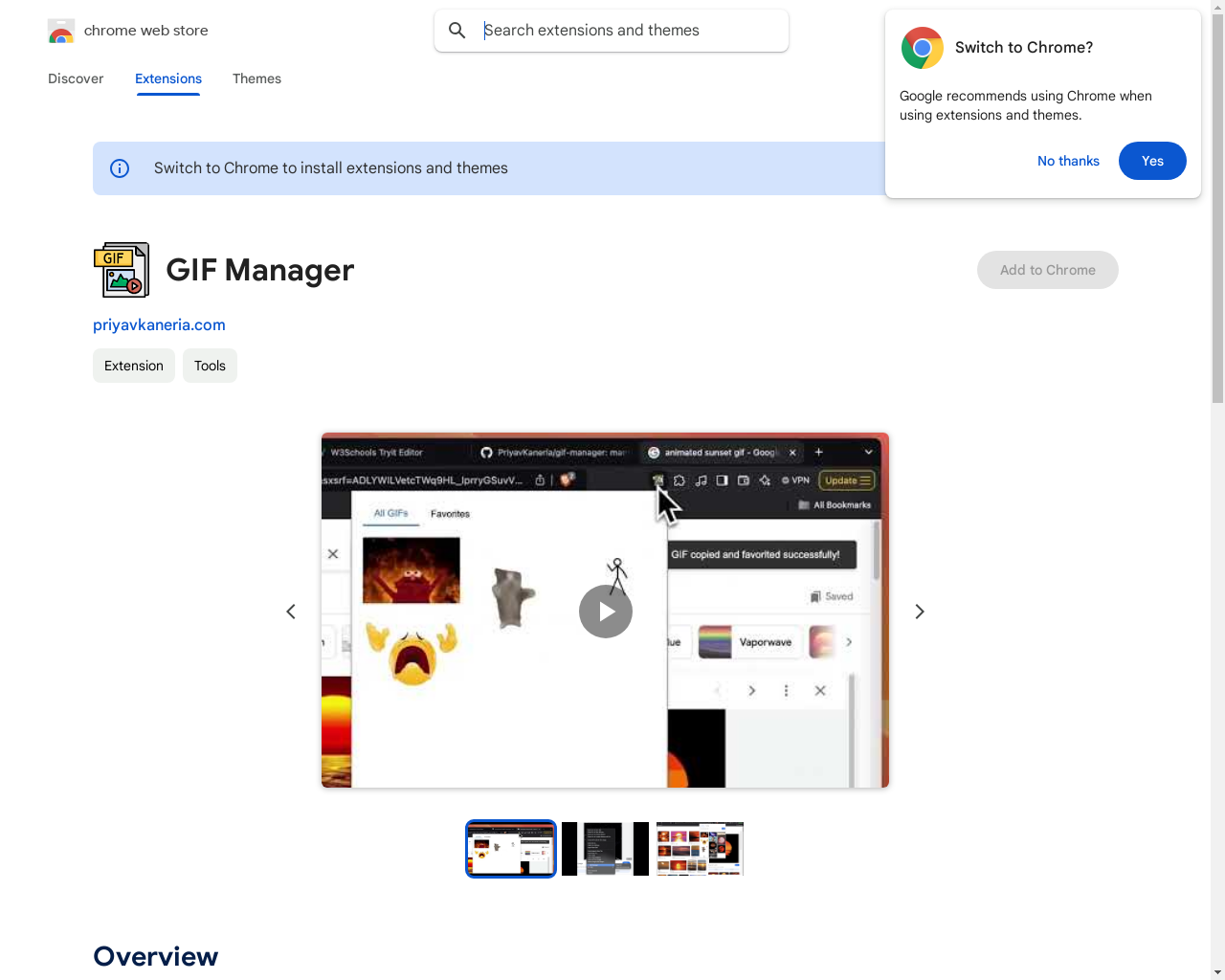Go to the previous screenshot arrow
The image size is (1225, 980).
coord(291,612)
